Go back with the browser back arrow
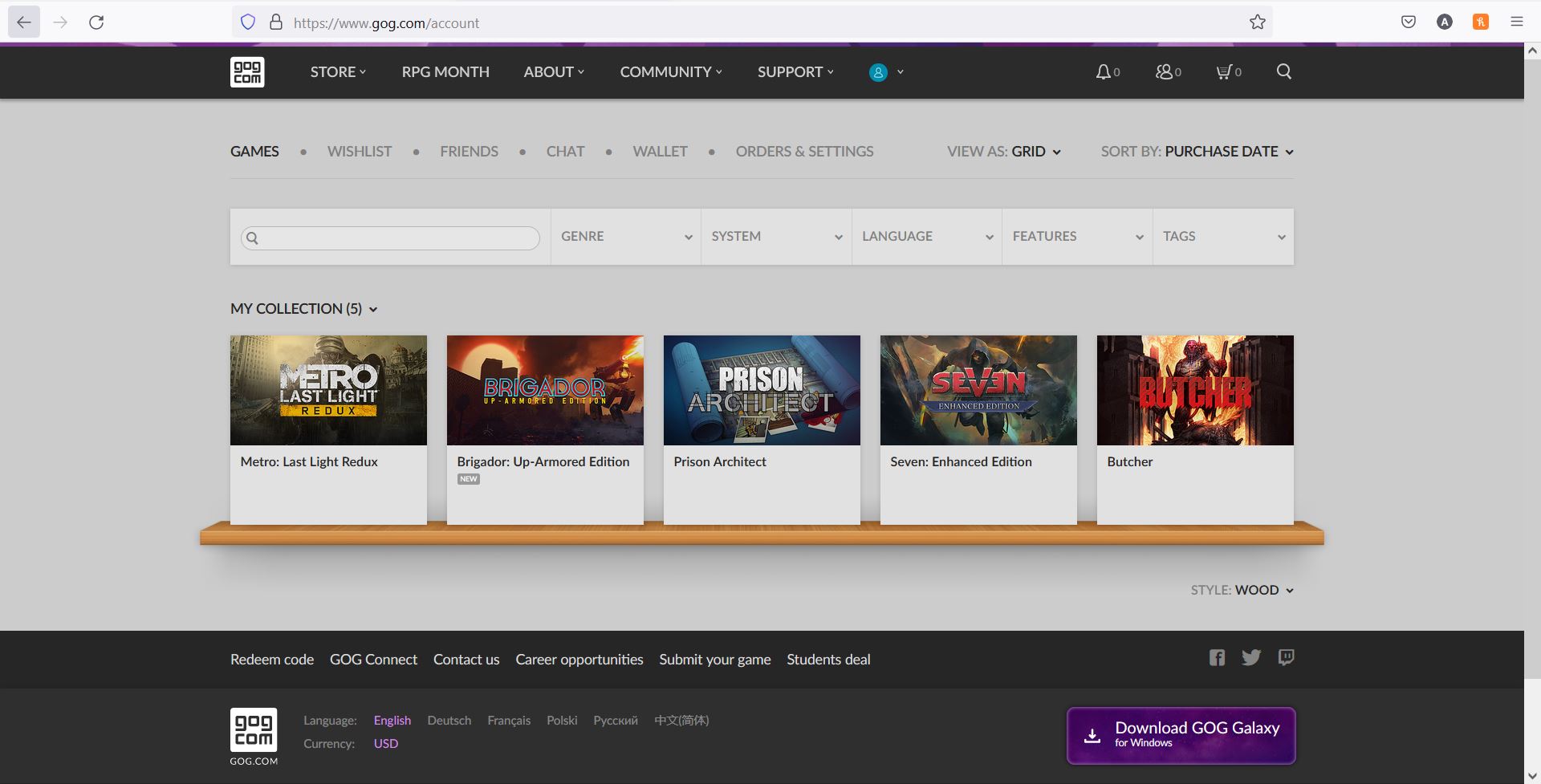 pyautogui.click(x=24, y=22)
